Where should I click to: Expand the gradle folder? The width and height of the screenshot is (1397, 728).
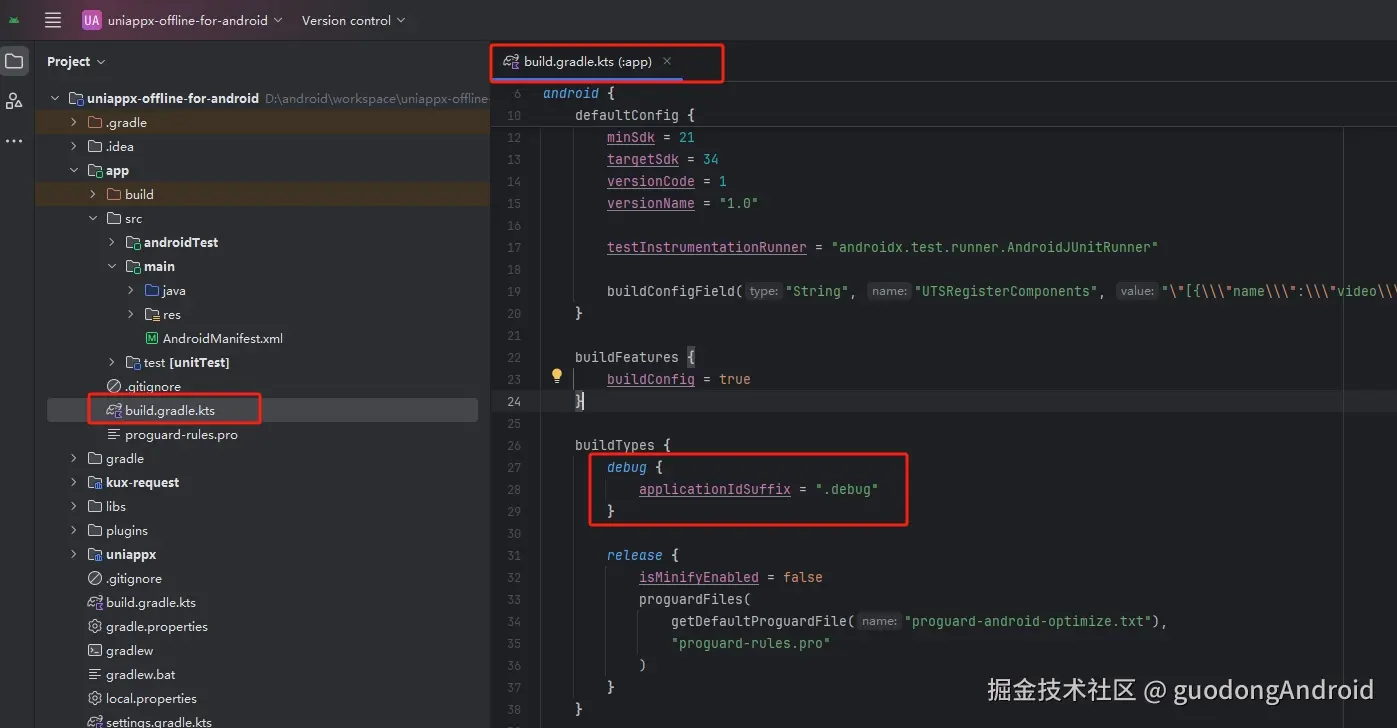(73, 458)
